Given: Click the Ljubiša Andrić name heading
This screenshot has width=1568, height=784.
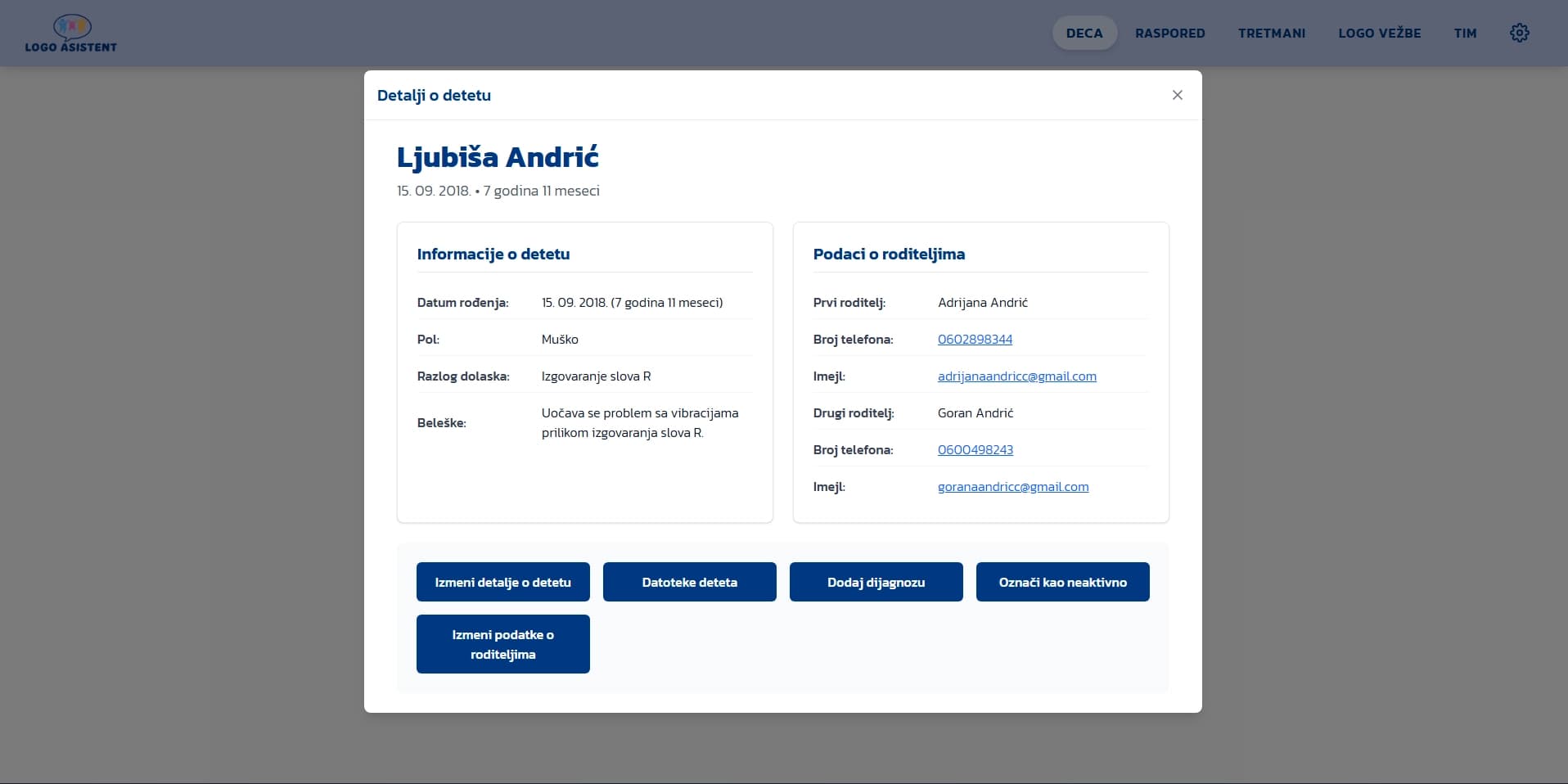Looking at the screenshot, I should pos(498,157).
